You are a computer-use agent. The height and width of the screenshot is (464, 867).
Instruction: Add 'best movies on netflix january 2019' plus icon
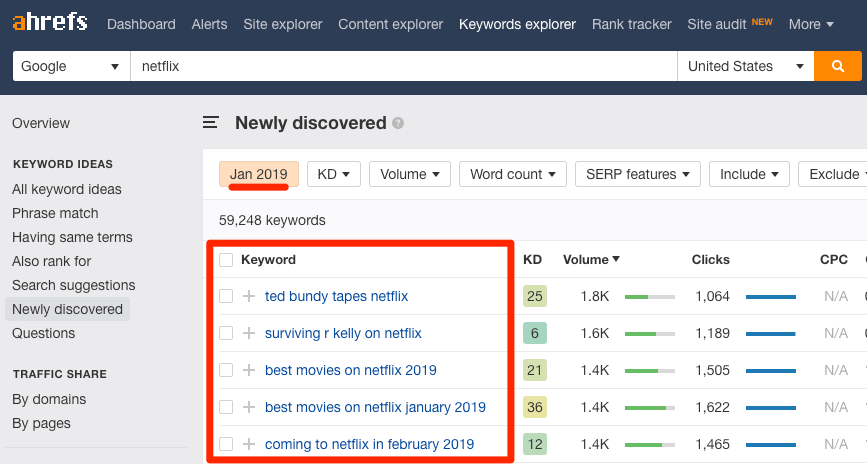point(249,408)
